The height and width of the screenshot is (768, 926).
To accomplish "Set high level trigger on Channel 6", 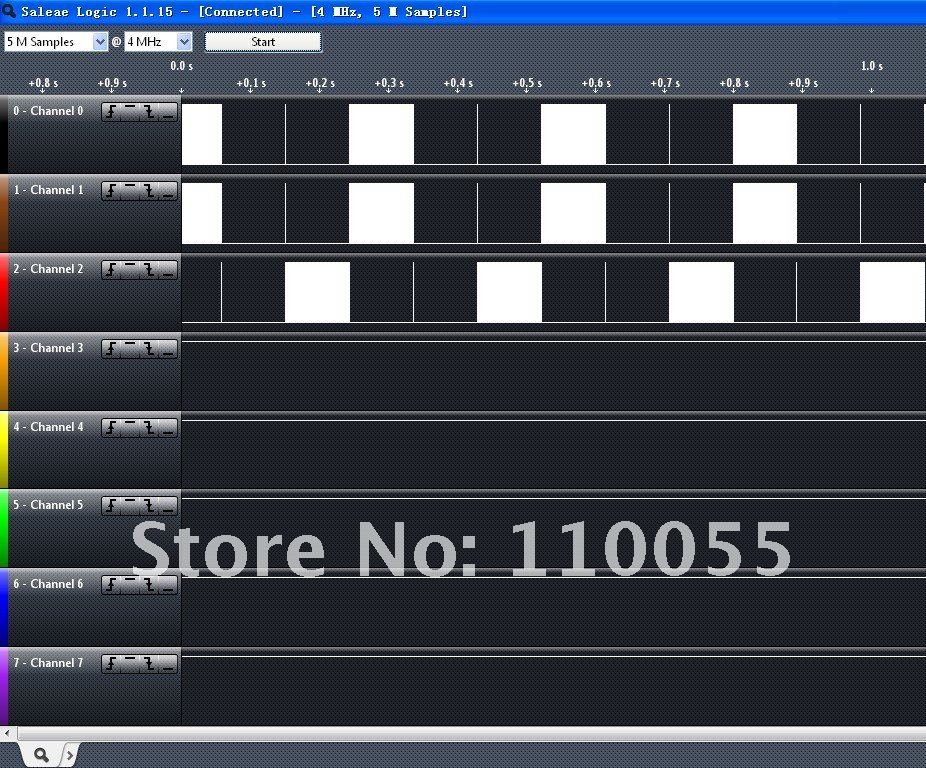I will [x=130, y=585].
